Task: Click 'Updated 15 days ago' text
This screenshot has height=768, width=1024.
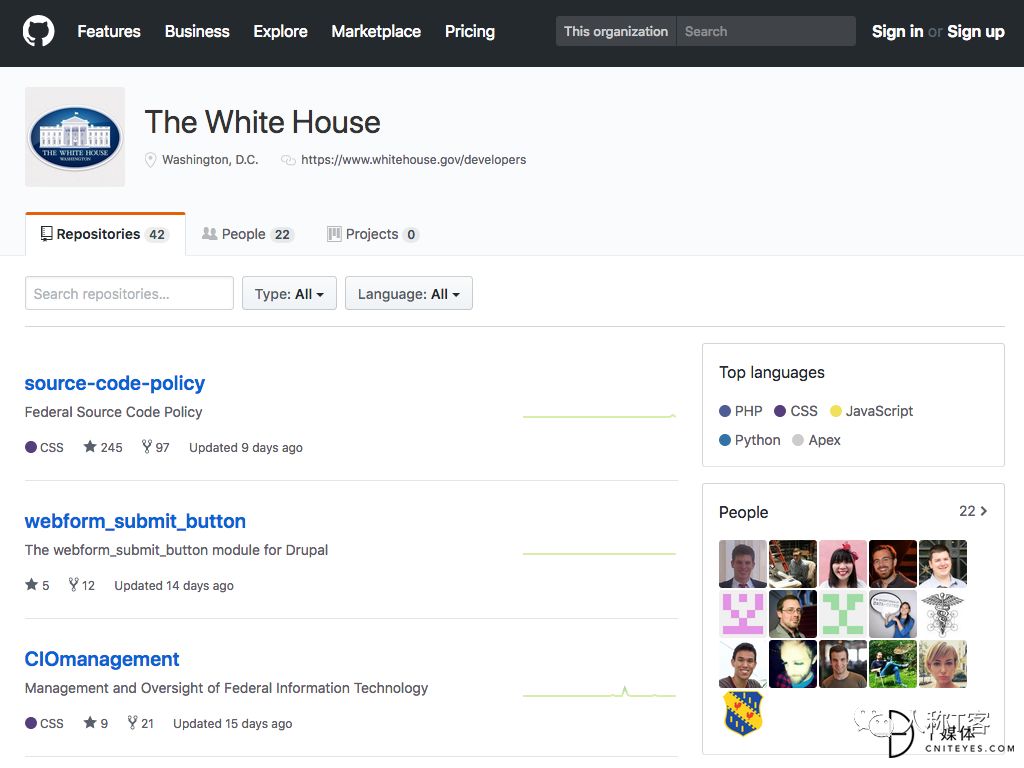Action: pos(232,724)
